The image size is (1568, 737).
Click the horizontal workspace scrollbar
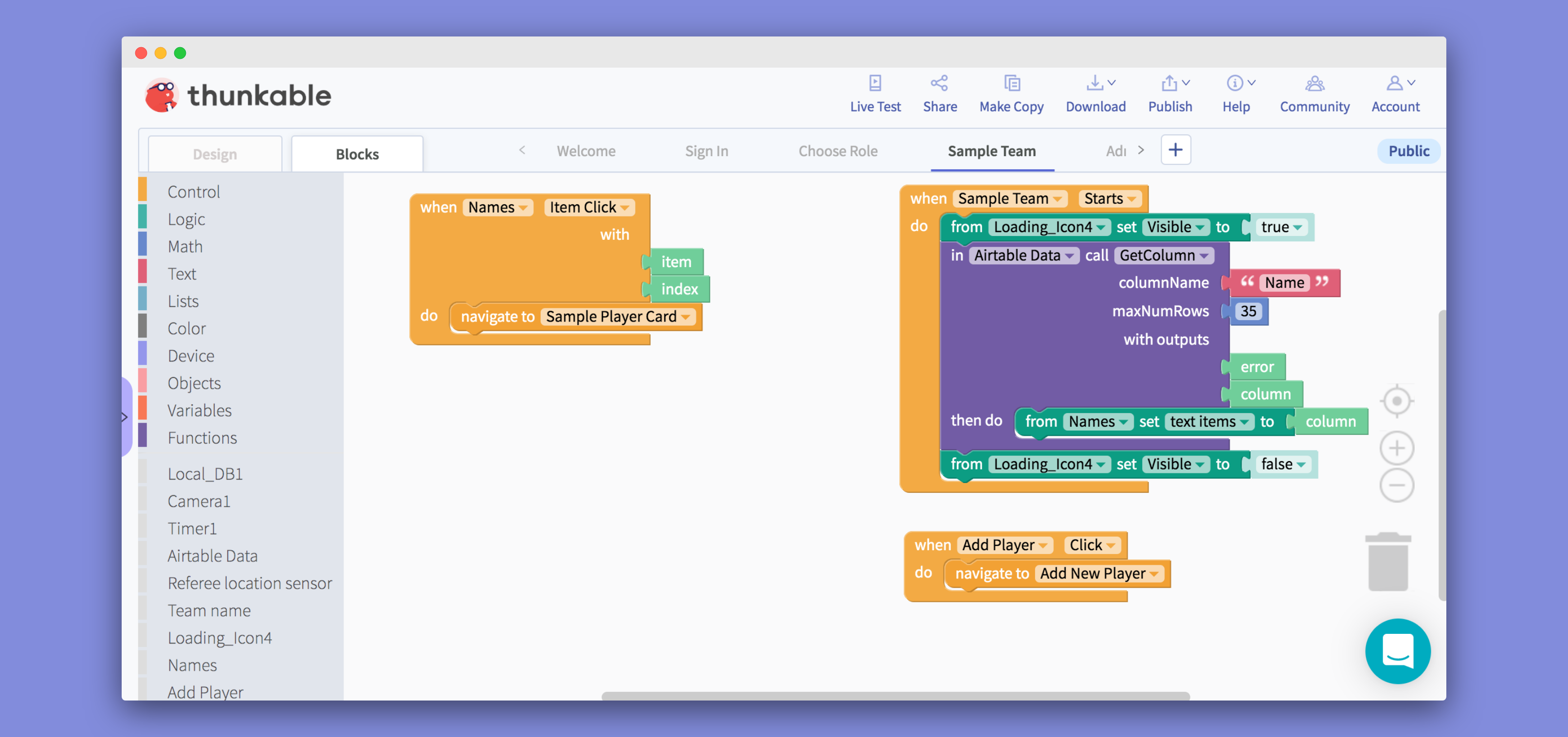click(895, 696)
